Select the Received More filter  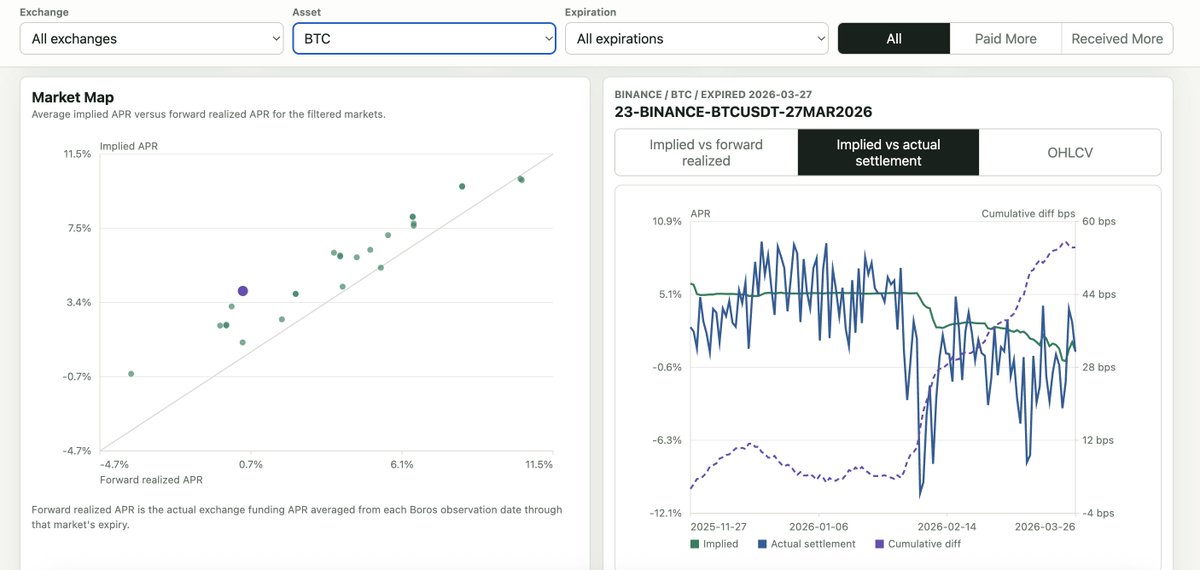pos(1117,39)
